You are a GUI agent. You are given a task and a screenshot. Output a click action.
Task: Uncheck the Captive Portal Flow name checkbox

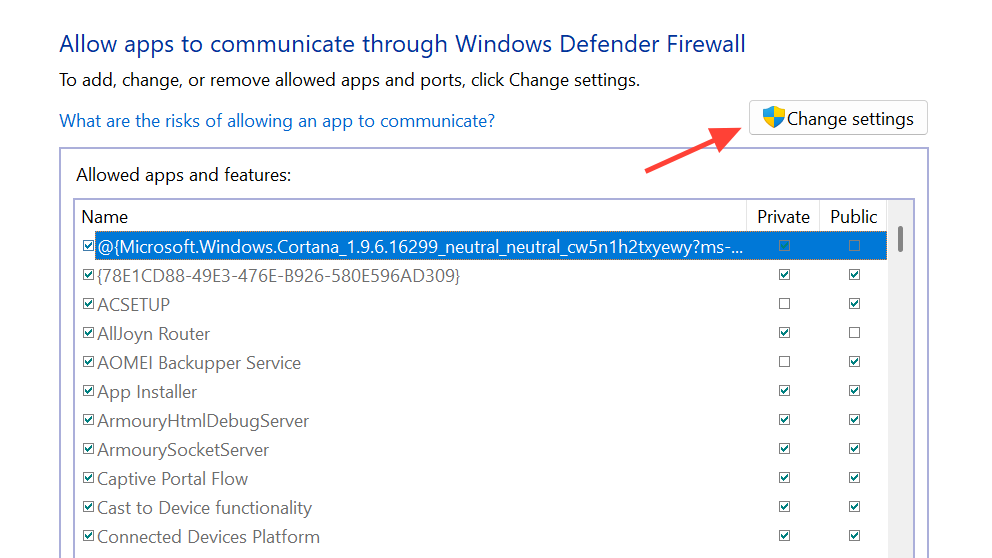coord(89,479)
